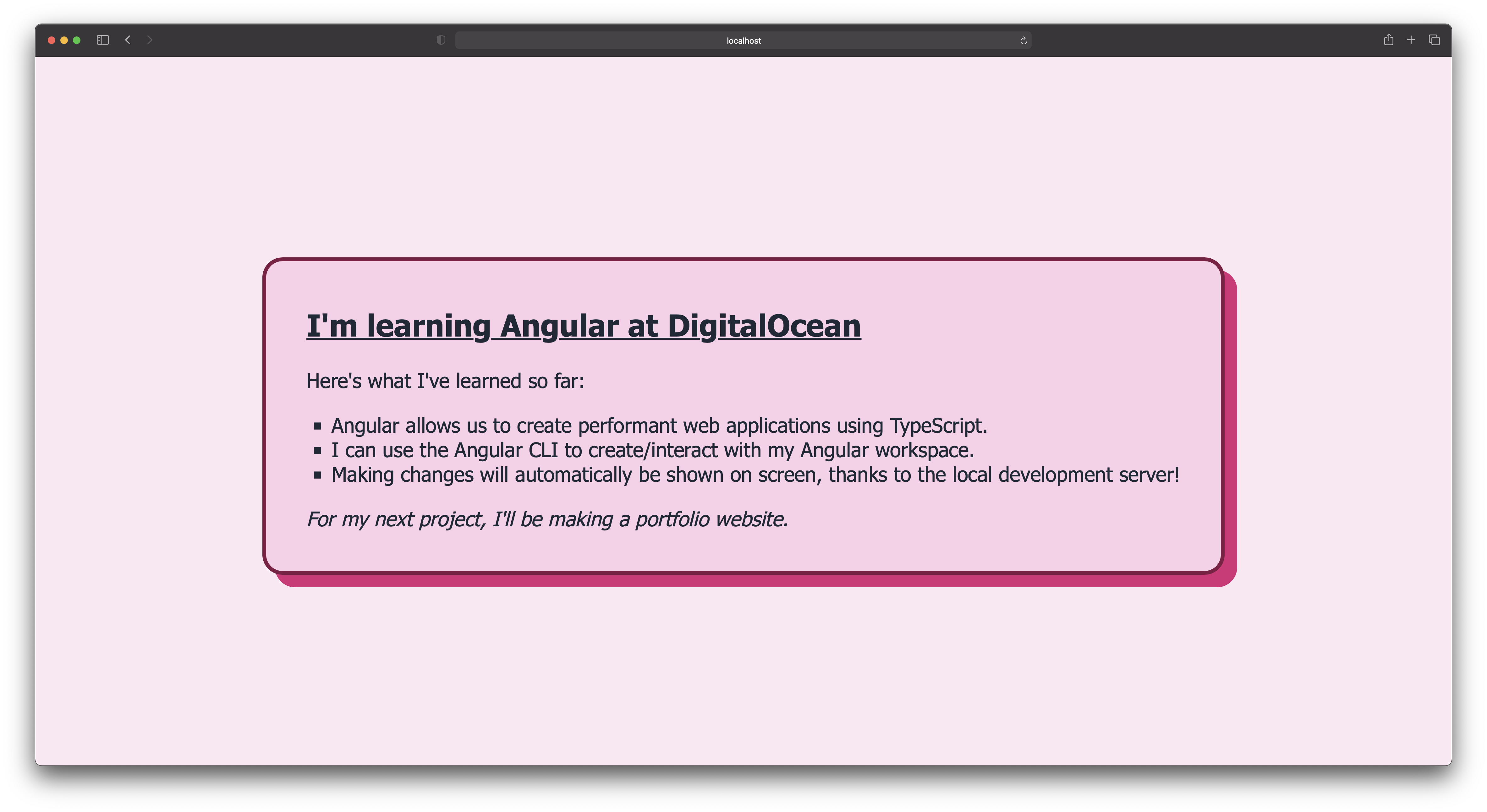Open the privacy shield report icon
Image resolution: width=1487 pixels, height=812 pixels.
pyautogui.click(x=441, y=40)
